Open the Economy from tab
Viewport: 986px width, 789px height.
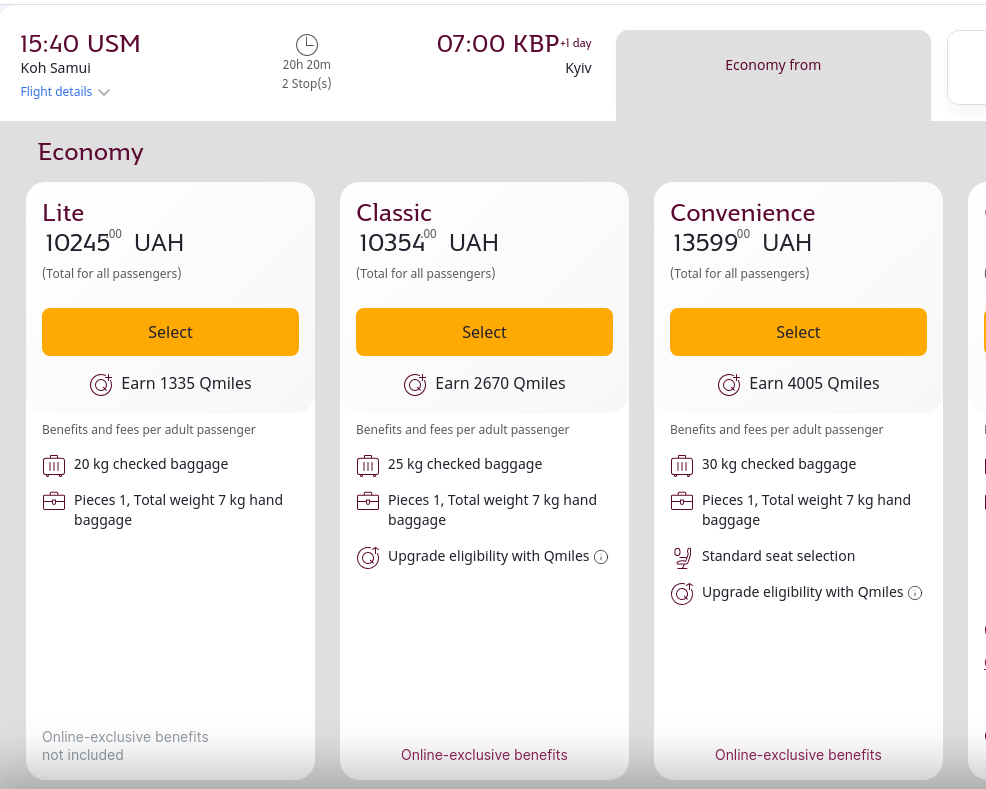(773, 66)
